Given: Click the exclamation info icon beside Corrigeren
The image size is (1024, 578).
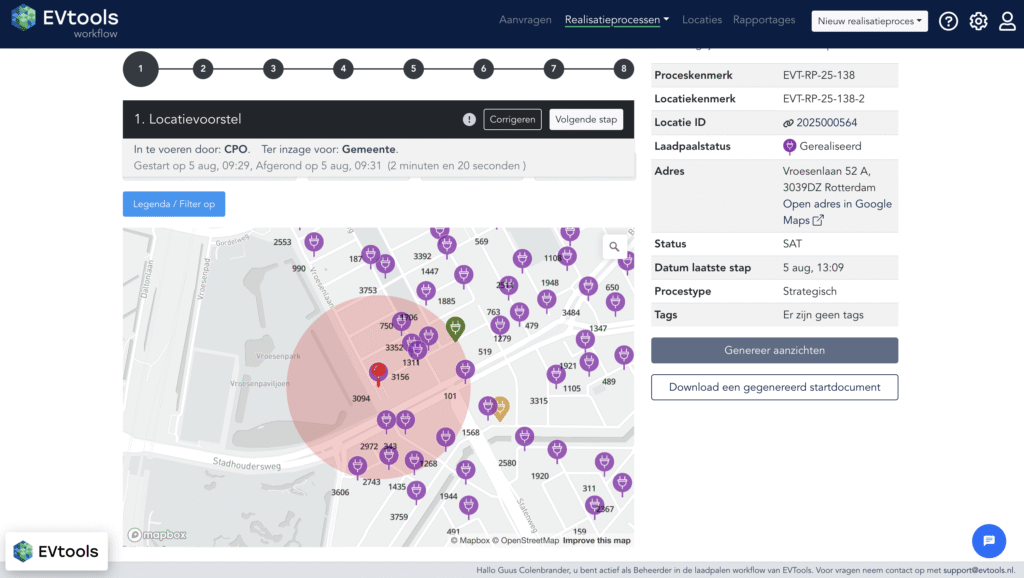Looking at the screenshot, I should [469, 119].
